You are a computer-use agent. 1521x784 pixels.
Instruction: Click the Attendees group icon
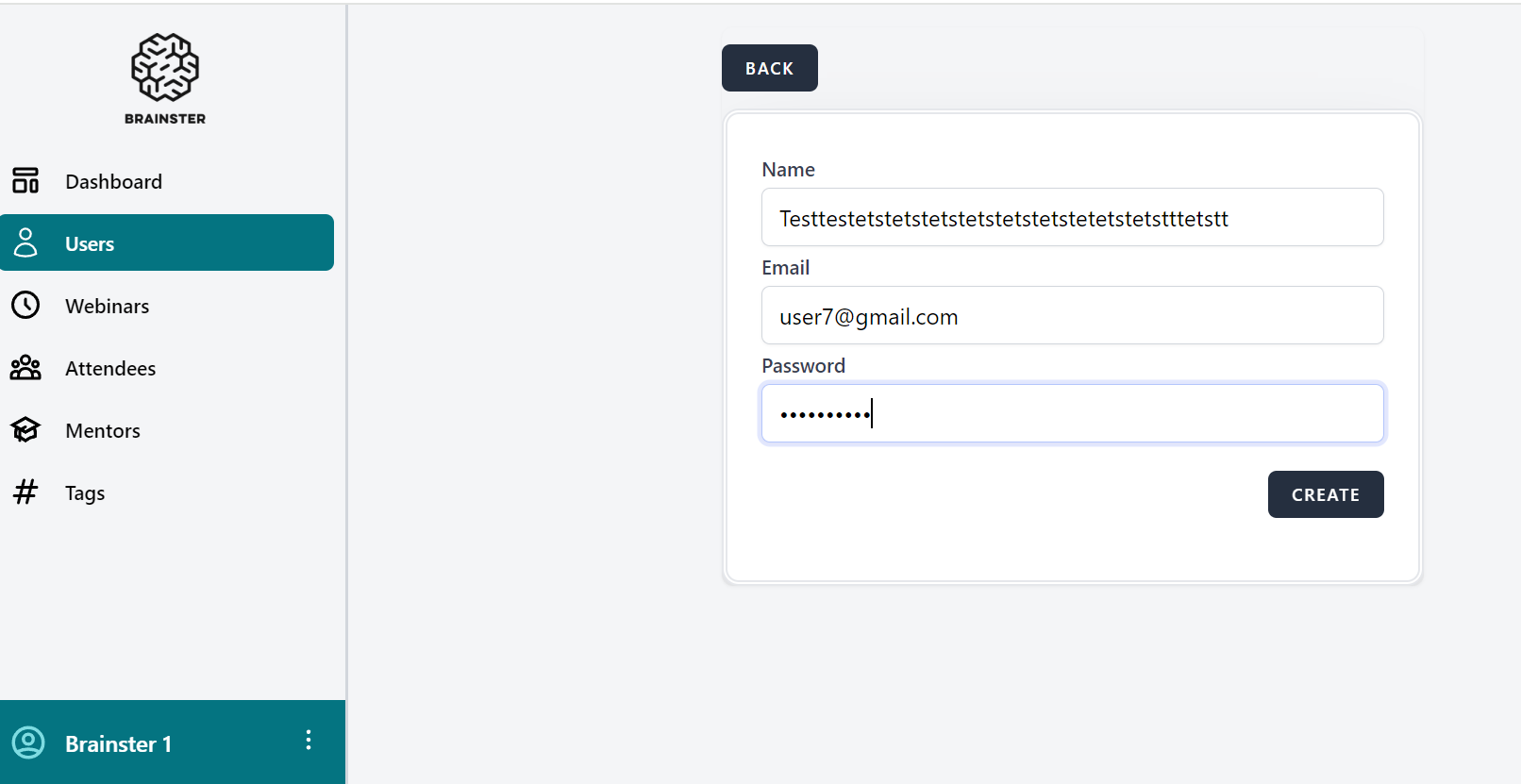click(x=25, y=368)
